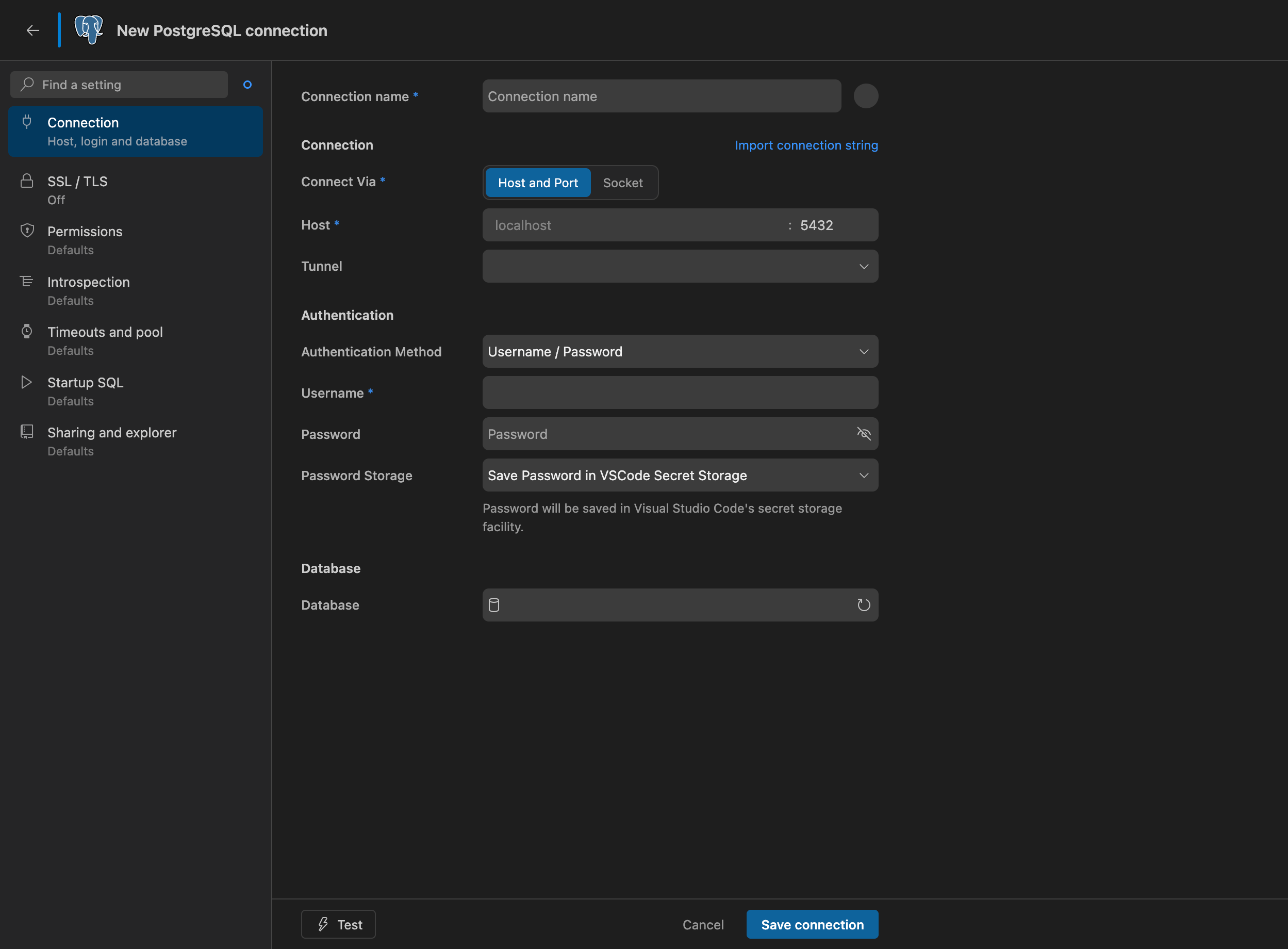Click the Cancel button
Image resolution: width=1288 pixels, height=949 pixels.
pyautogui.click(x=703, y=924)
